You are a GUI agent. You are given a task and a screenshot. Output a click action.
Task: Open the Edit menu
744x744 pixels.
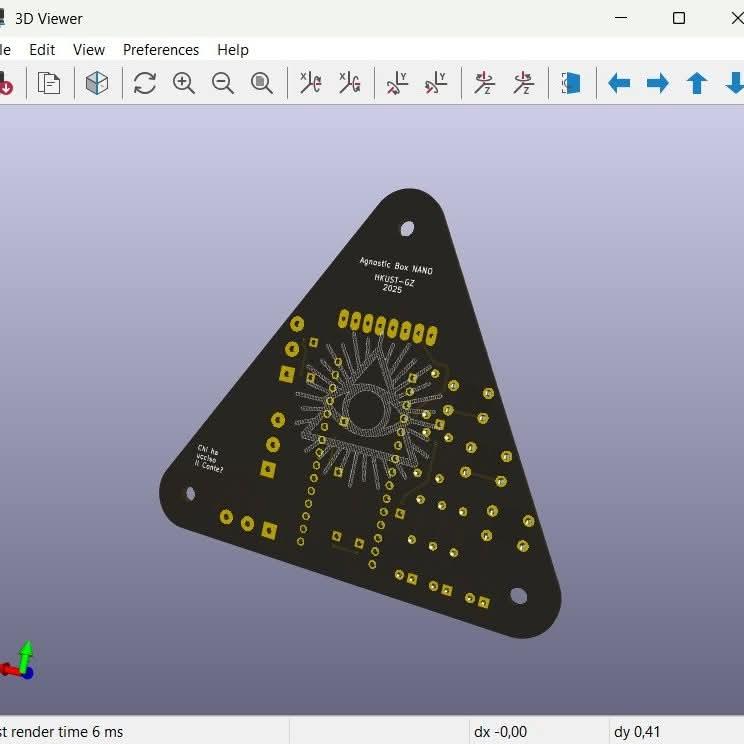click(x=42, y=49)
